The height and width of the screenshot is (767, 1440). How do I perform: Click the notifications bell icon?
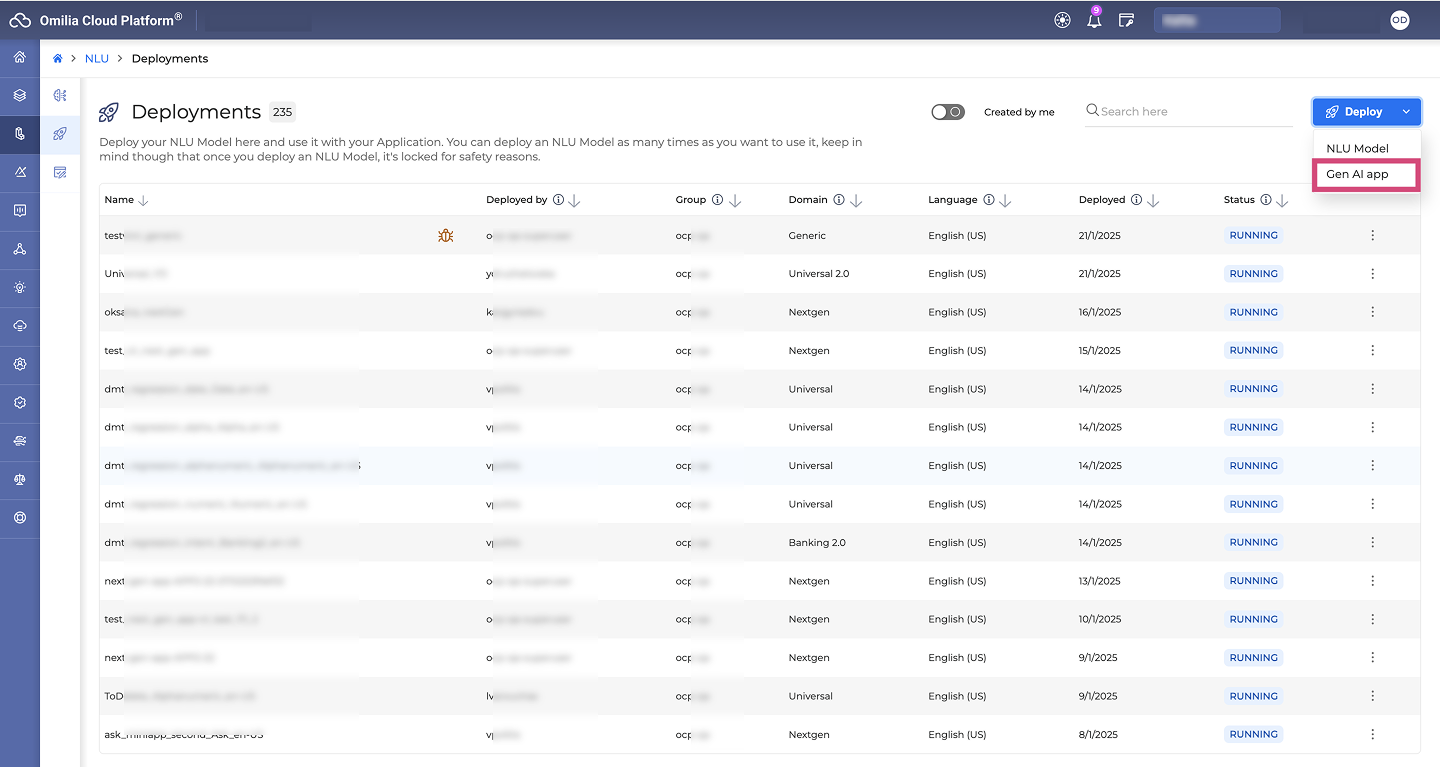(1094, 21)
